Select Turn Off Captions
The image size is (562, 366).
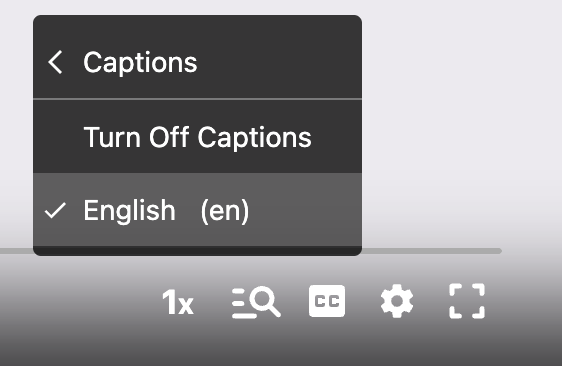[x=197, y=137]
